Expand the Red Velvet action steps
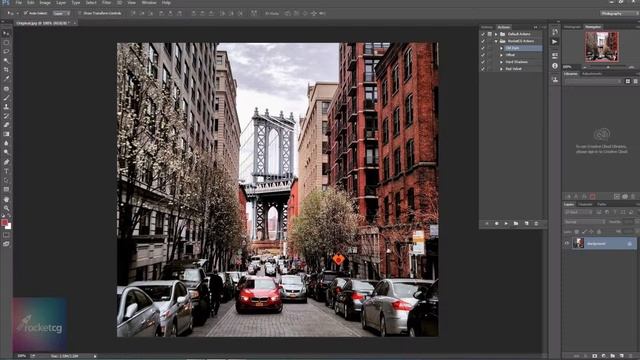The image size is (640, 360). pyautogui.click(x=502, y=69)
